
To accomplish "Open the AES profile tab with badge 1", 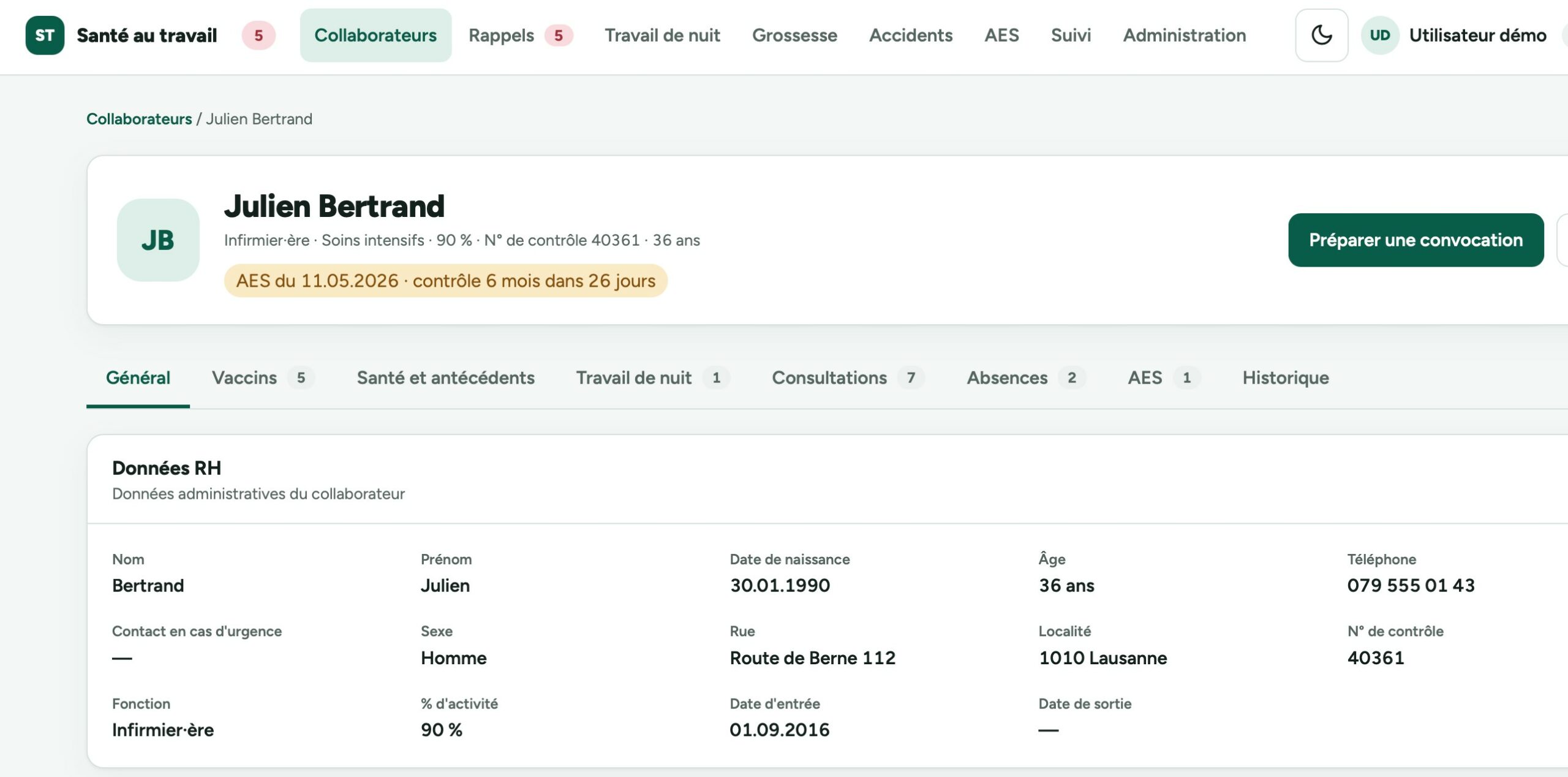I will [1164, 377].
